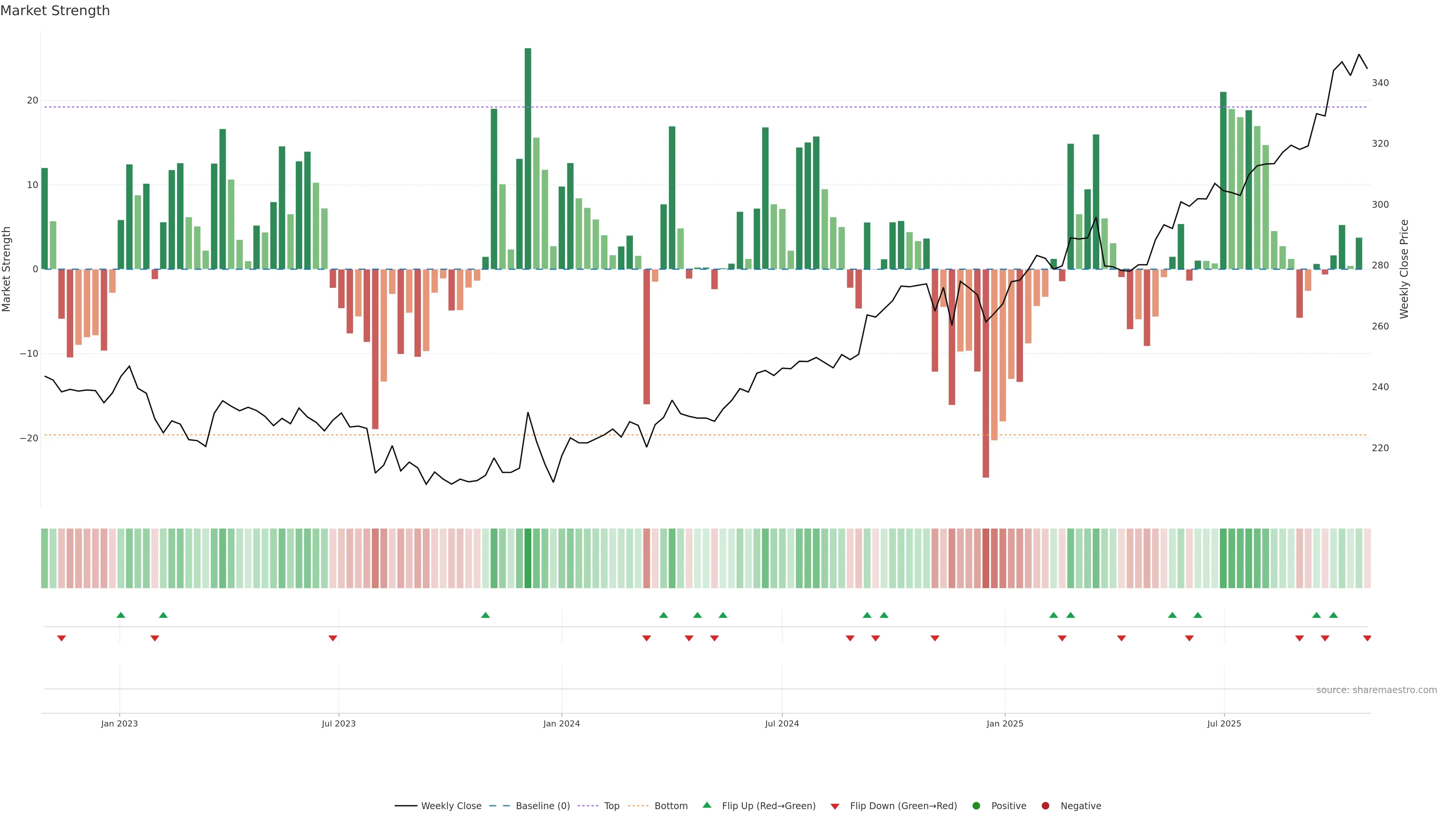Click the rightmost green flip-up triangle marker
Viewport: 1456px width, 819px height.
pyautogui.click(x=1334, y=615)
